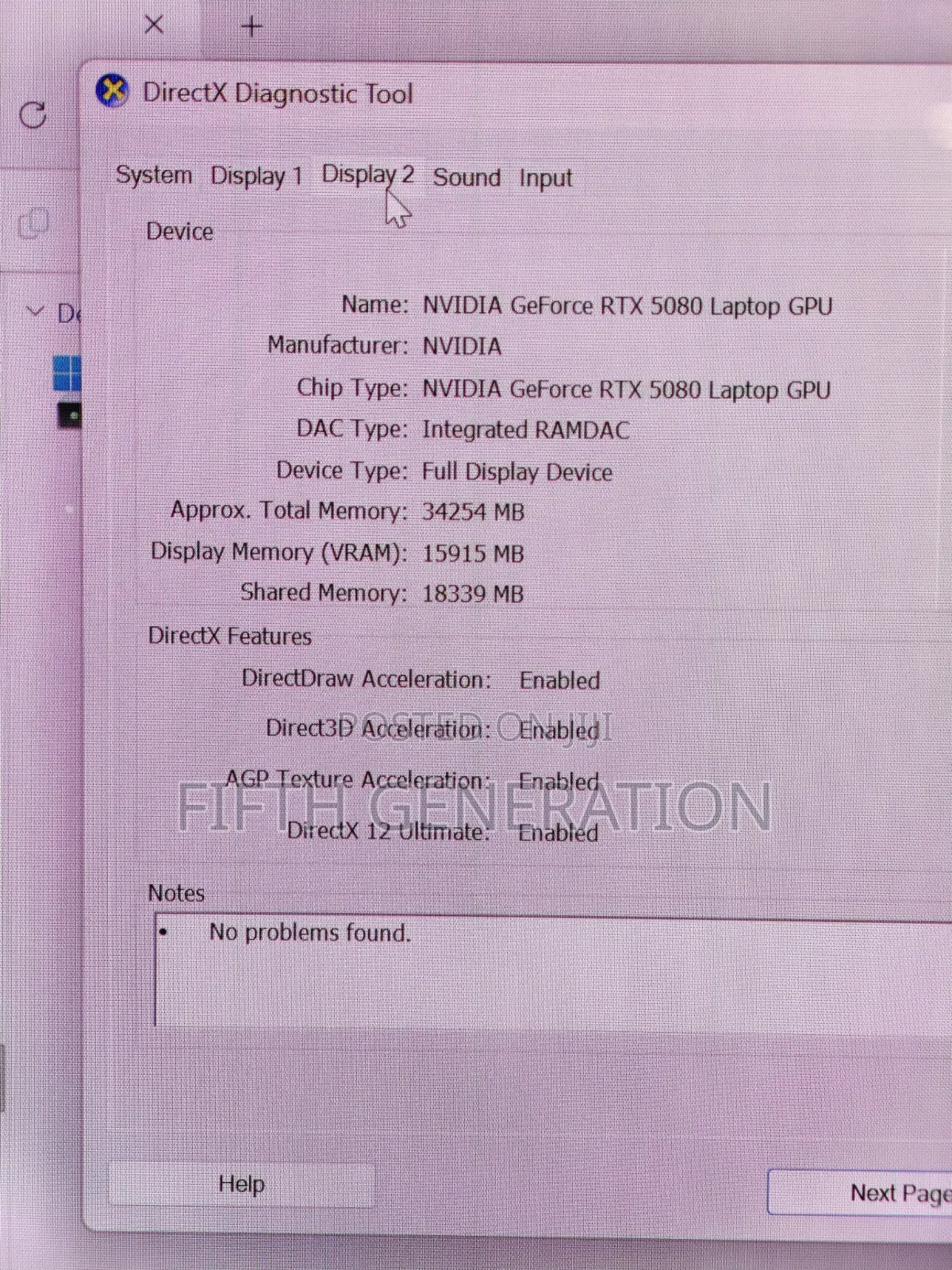
Task: Click the Manufacturer value NVIDIA
Action: (x=462, y=347)
